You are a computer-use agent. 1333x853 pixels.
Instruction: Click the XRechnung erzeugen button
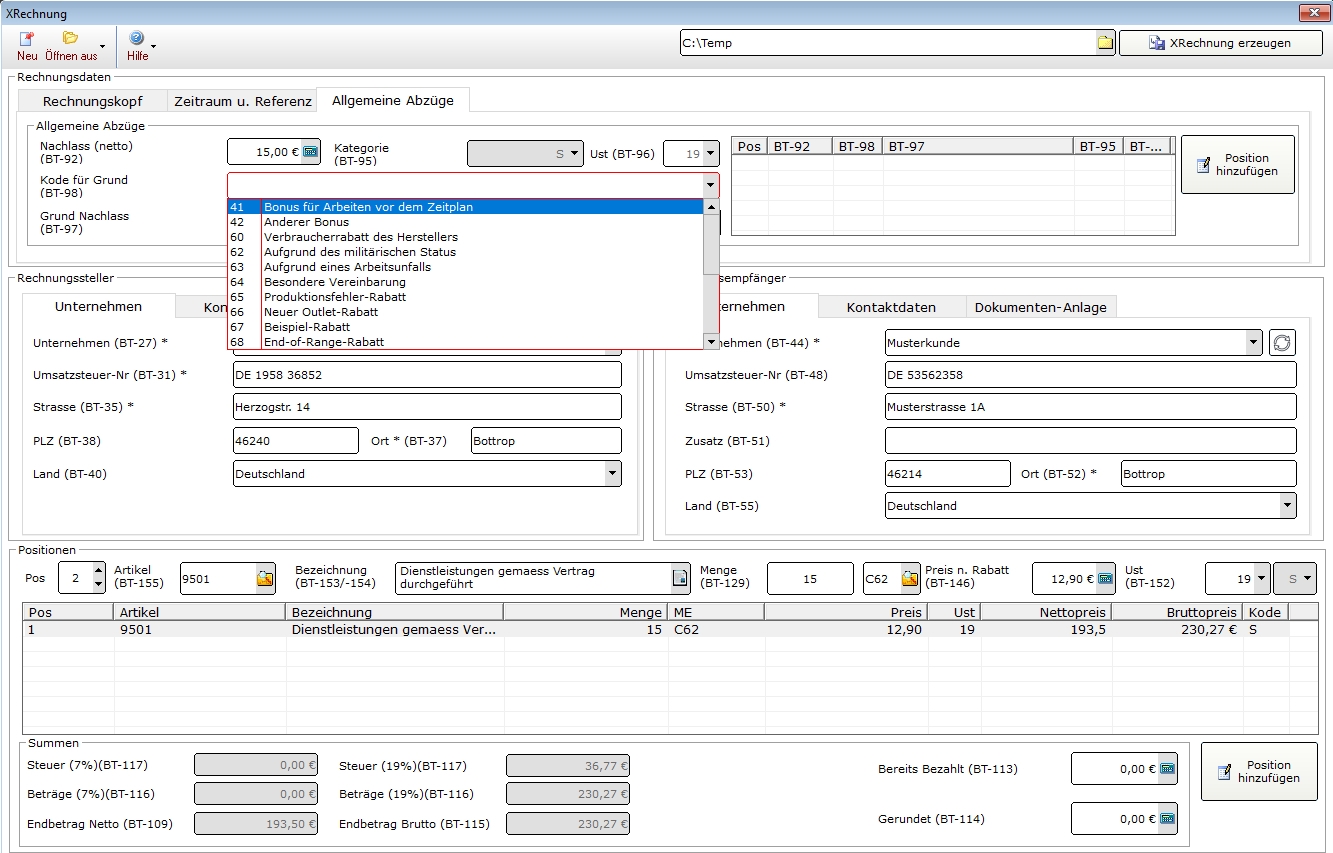(1219, 43)
